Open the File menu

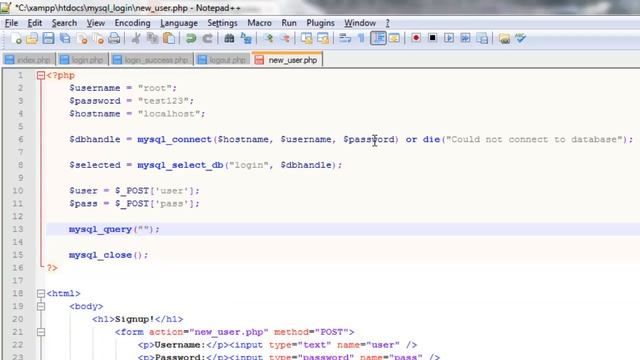[11, 23]
